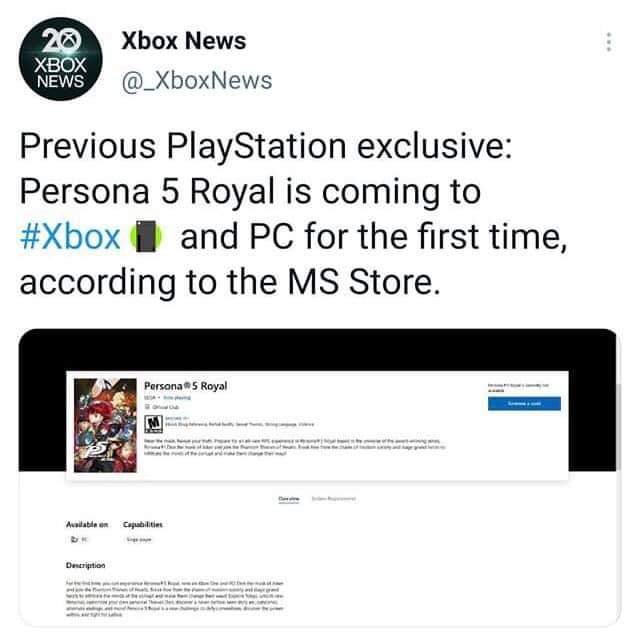Click the Xbox console emoji after the hashtag
Viewport: 640px width, 641px height.
tap(146, 236)
